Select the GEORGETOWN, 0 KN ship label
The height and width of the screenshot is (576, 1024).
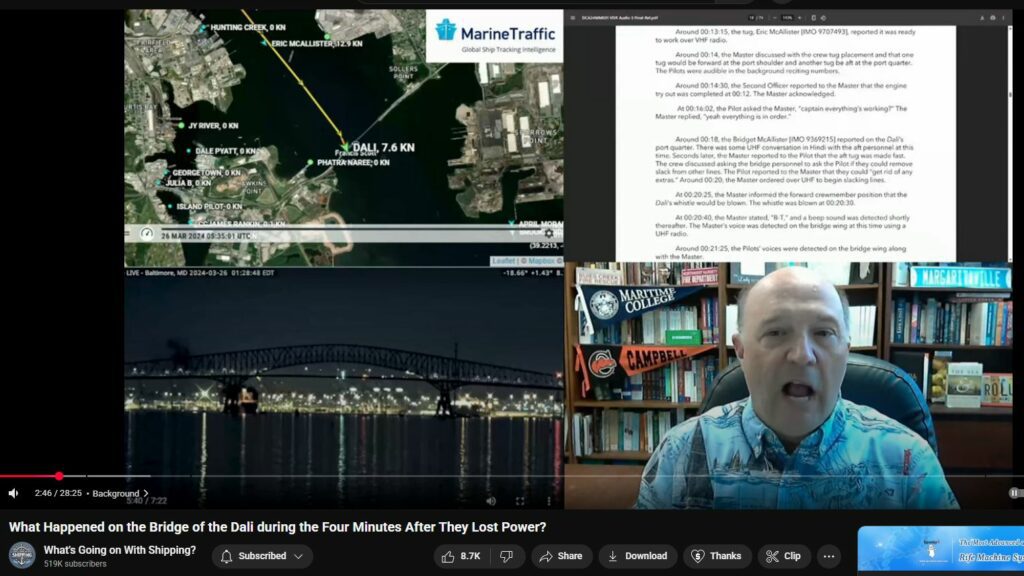[206, 173]
